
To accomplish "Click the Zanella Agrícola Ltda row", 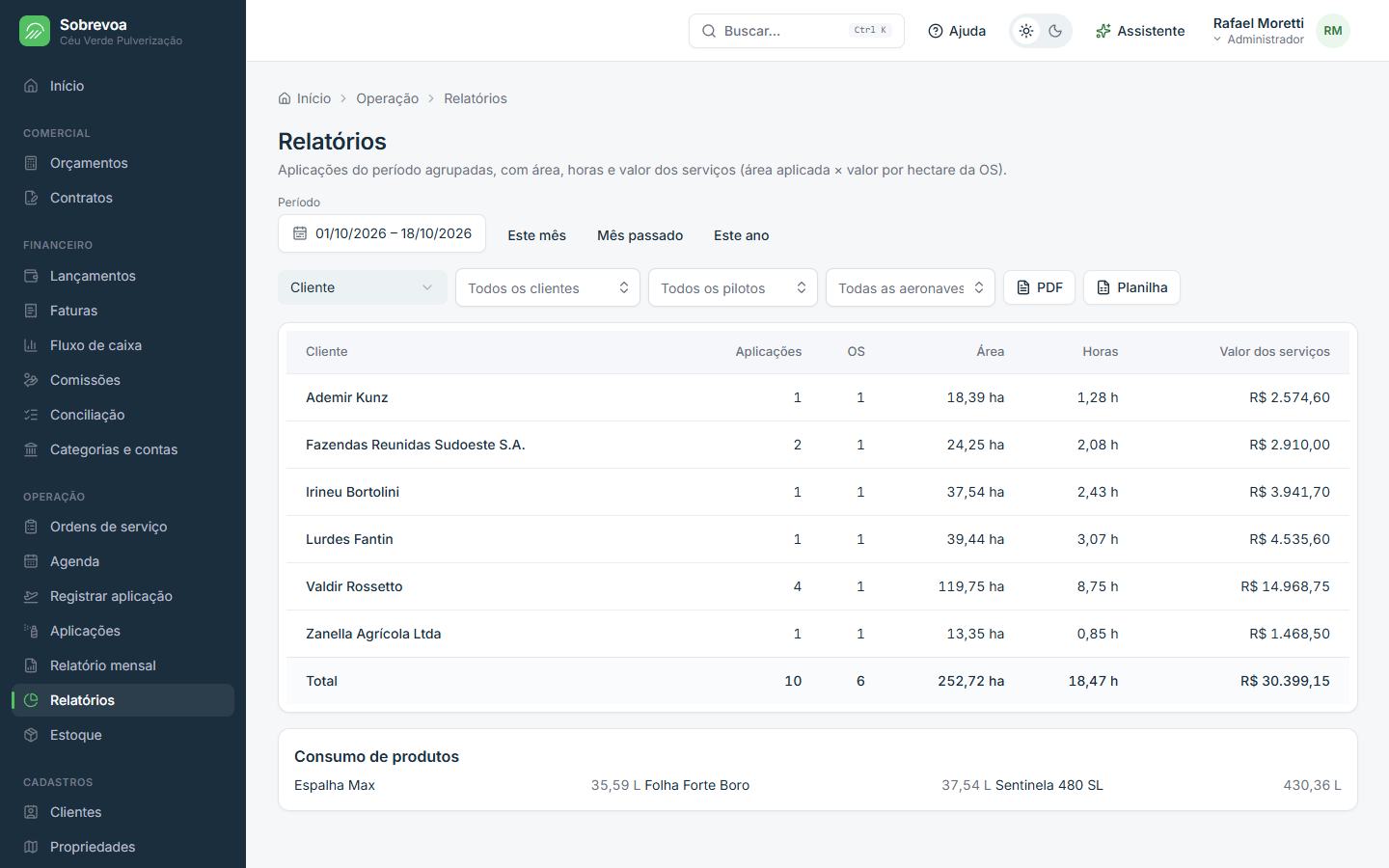I will (818, 634).
